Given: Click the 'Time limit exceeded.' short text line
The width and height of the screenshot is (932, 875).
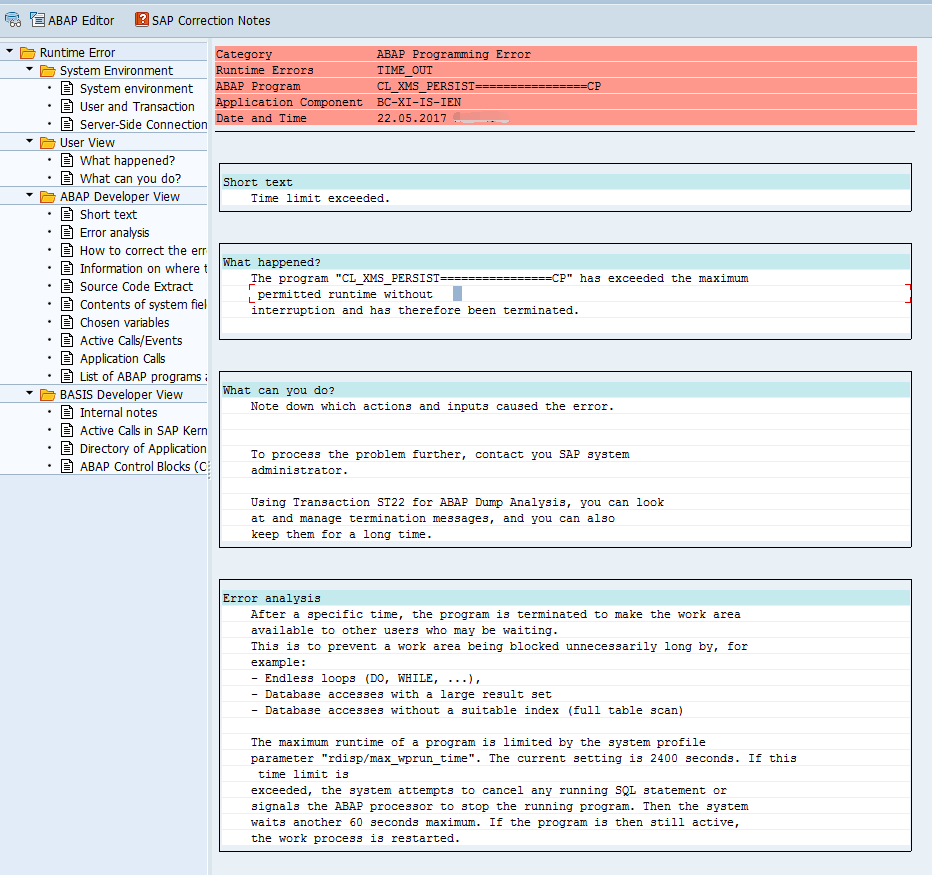Looking at the screenshot, I should click(x=320, y=199).
